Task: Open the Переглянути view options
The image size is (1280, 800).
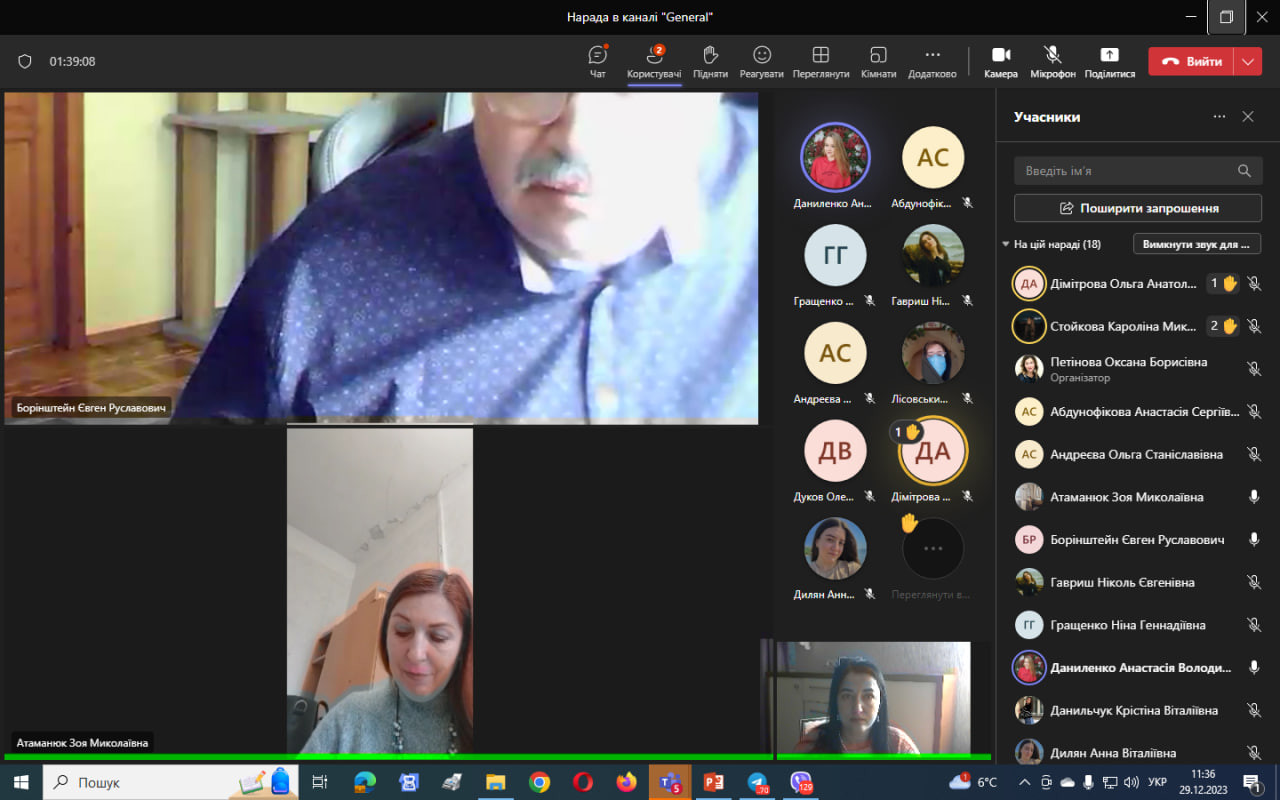Action: 821,62
